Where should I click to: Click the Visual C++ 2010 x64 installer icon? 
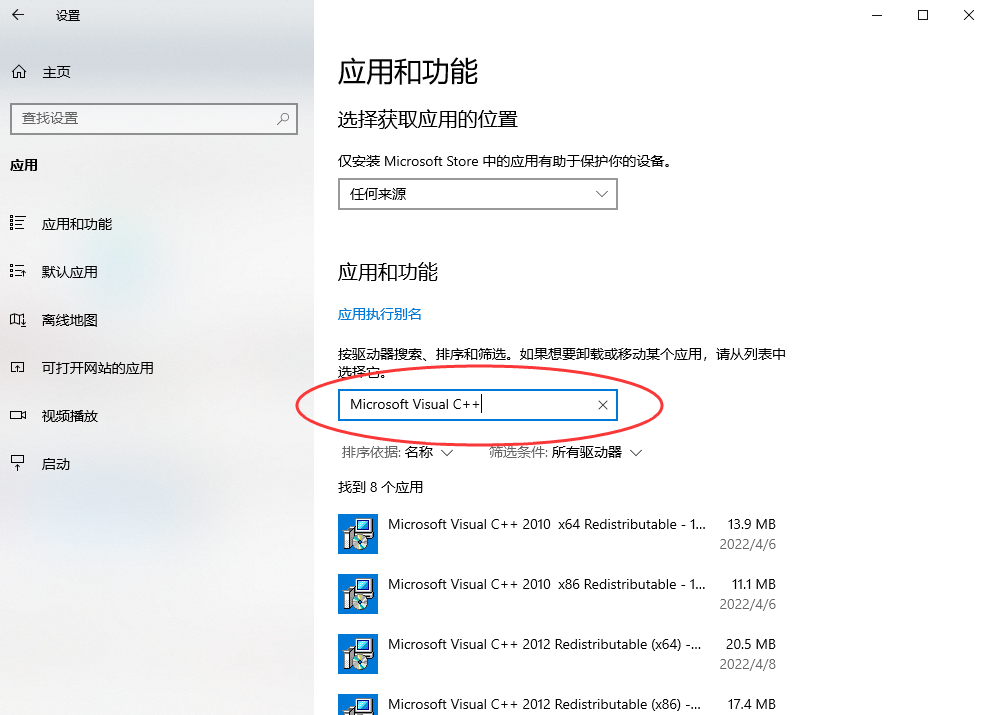[358, 534]
